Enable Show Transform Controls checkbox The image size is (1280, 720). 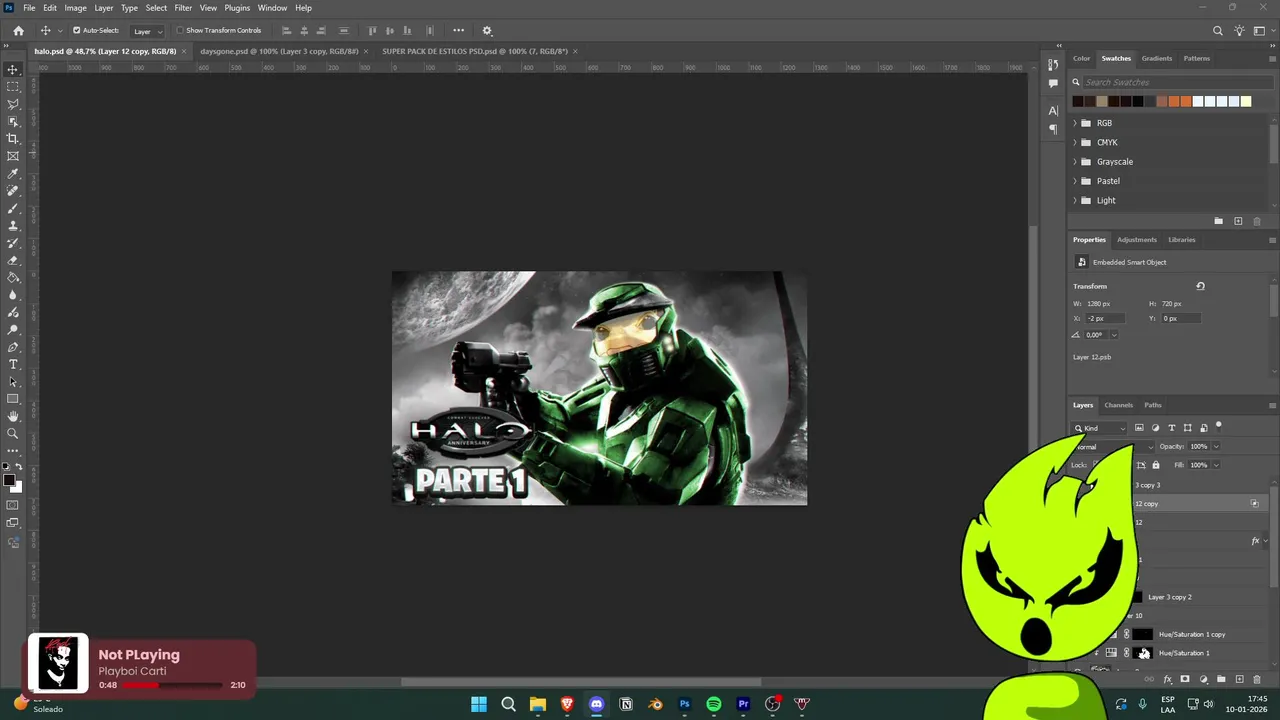(x=180, y=31)
